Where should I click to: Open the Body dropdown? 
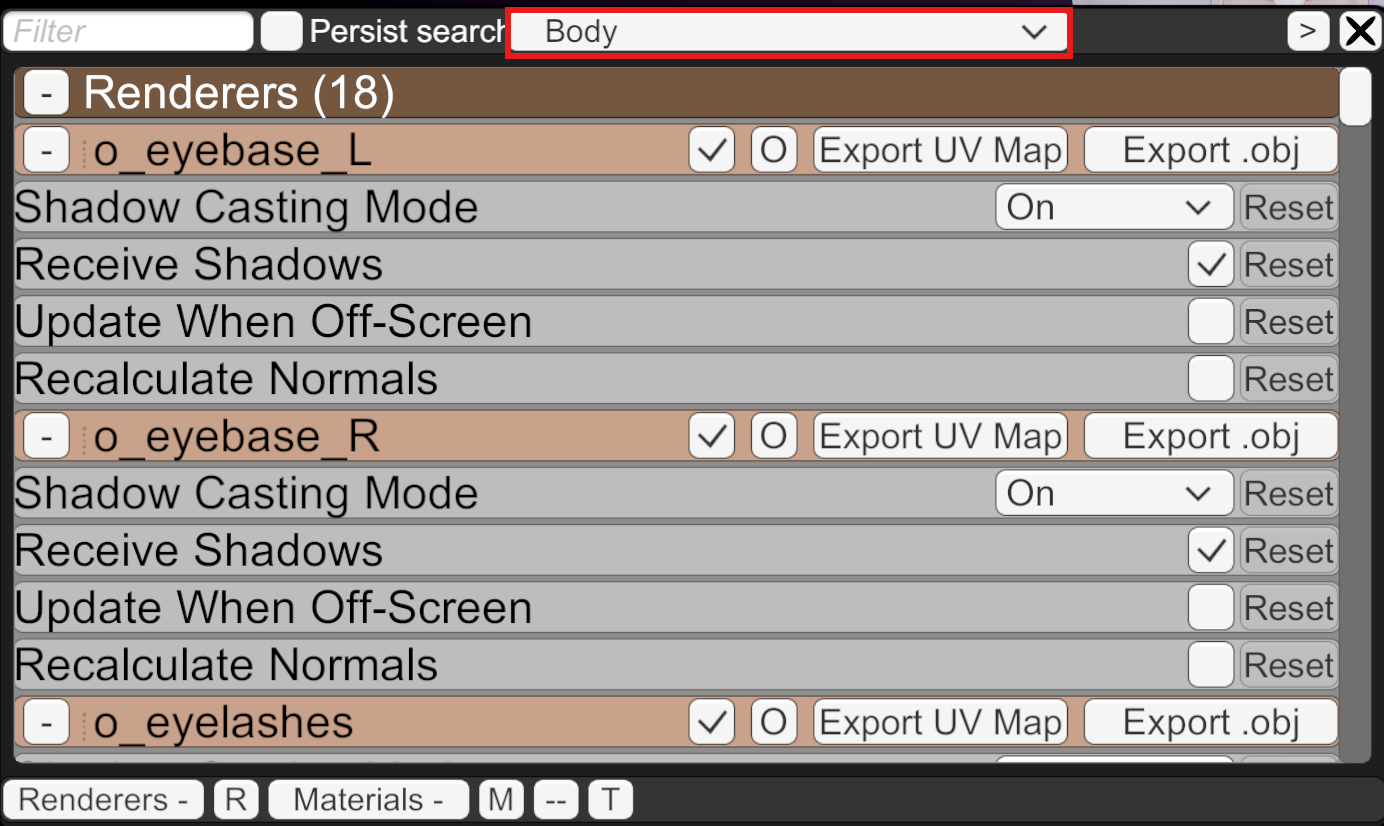(x=789, y=32)
